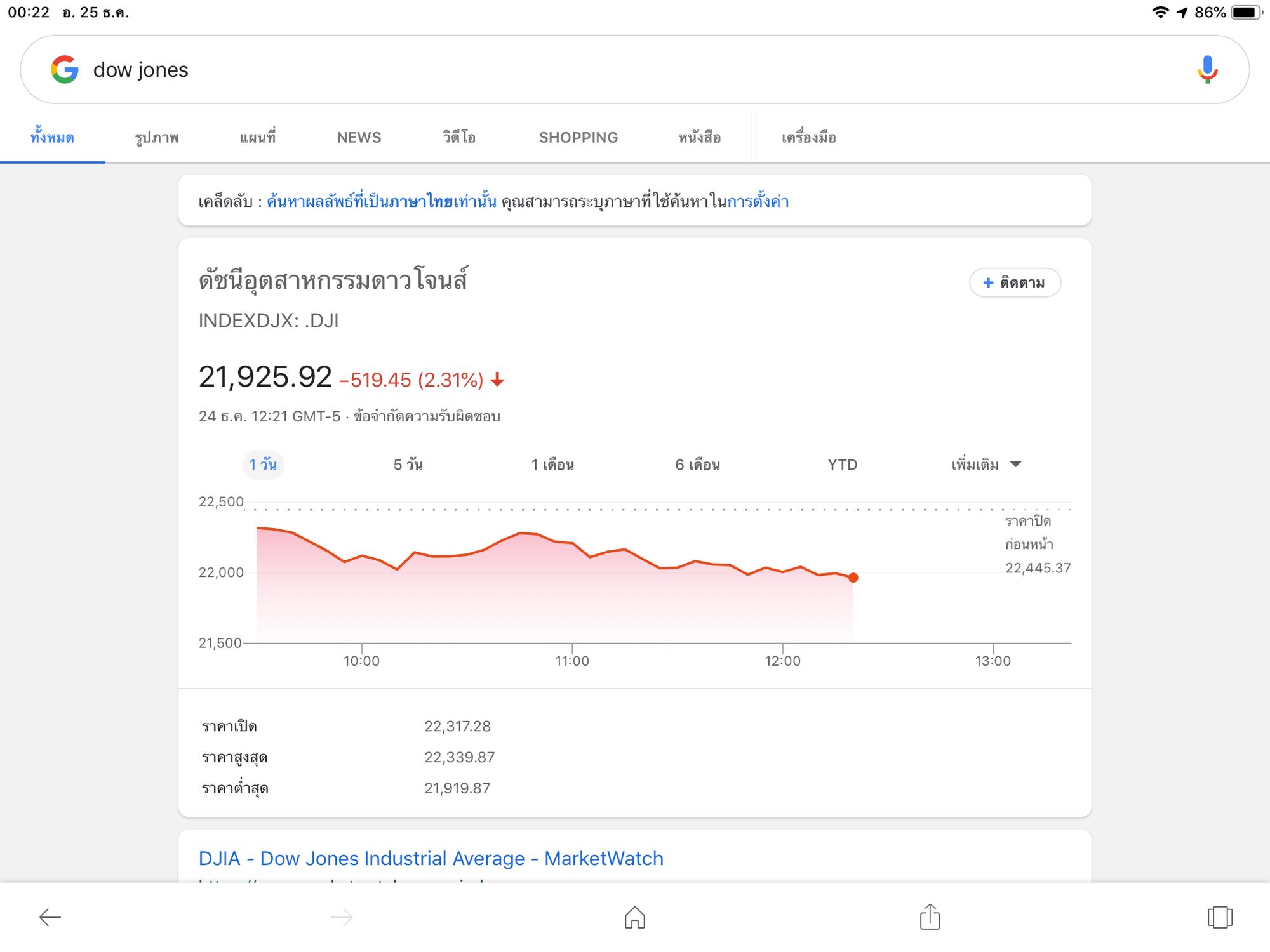
Task: Tap the dow jones search field
Action: pos(571,70)
